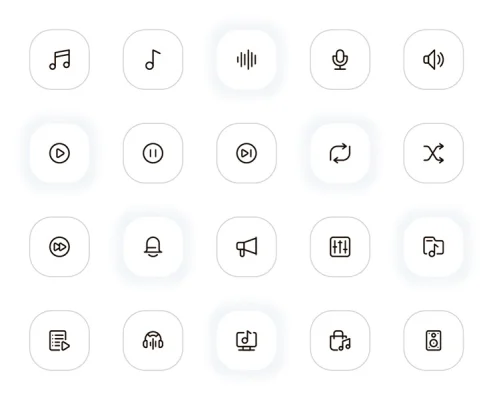Click the monitor with music note icon
The width and height of the screenshot is (493, 400).
[x=247, y=341]
